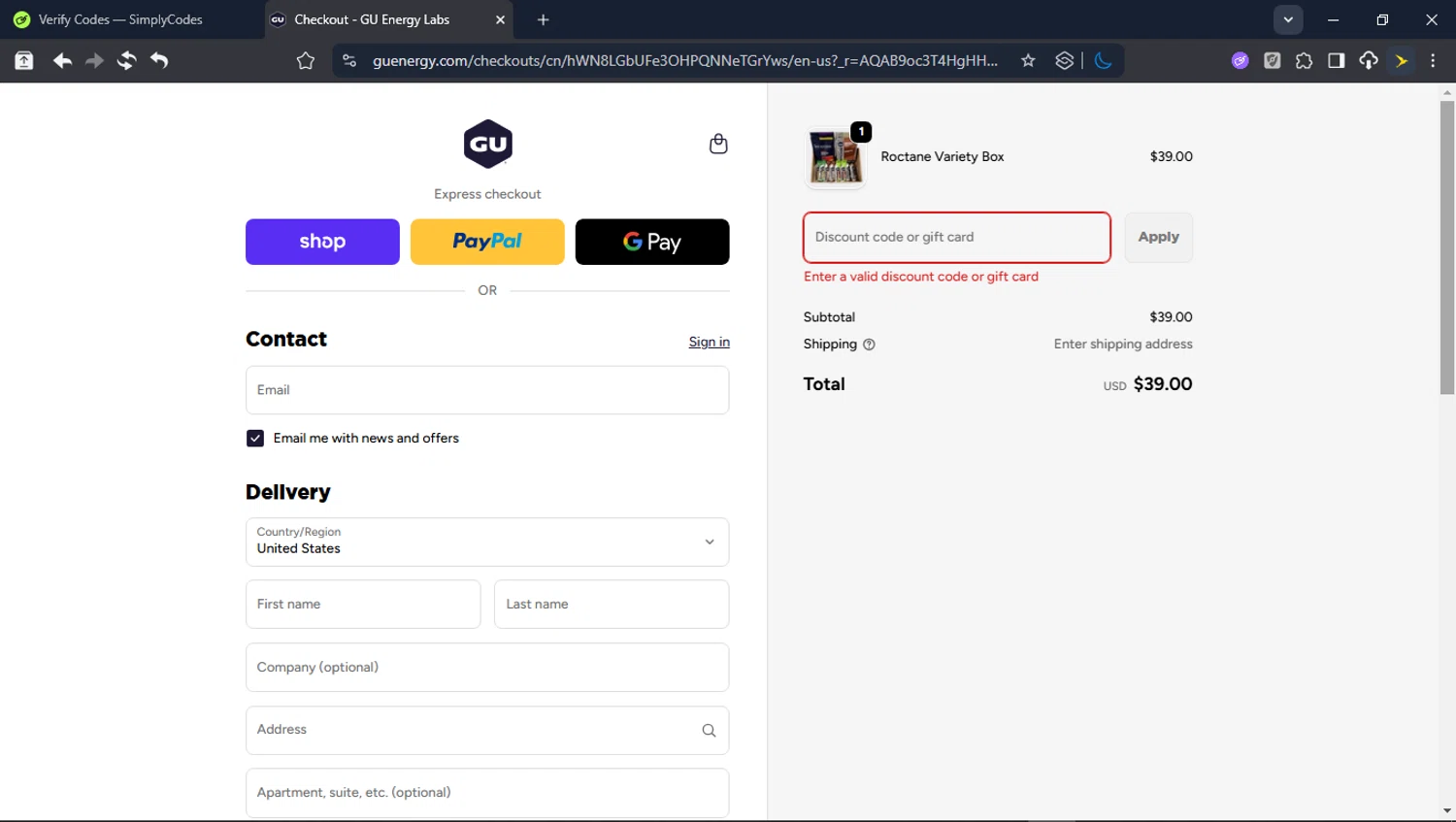
Task: Open a new browser tab
Action: coord(543,19)
